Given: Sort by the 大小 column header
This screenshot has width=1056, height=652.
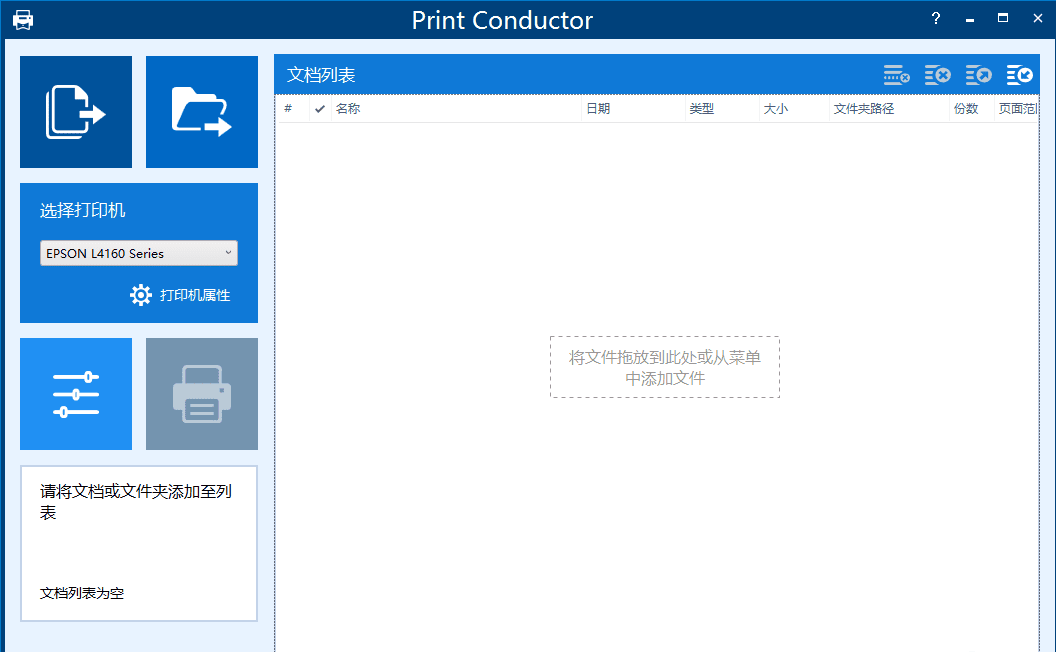Looking at the screenshot, I should [x=794, y=108].
